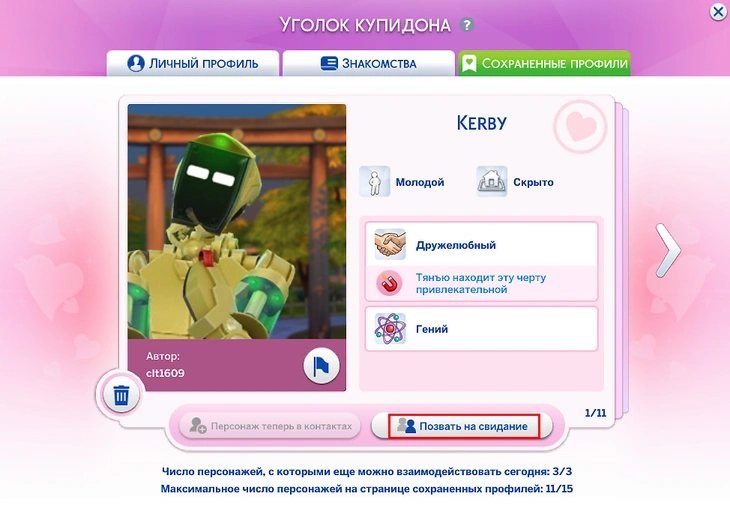Image resolution: width=730 pixels, height=517 pixels.
Task: Close the Уголок купидона window
Action: click(717, 11)
